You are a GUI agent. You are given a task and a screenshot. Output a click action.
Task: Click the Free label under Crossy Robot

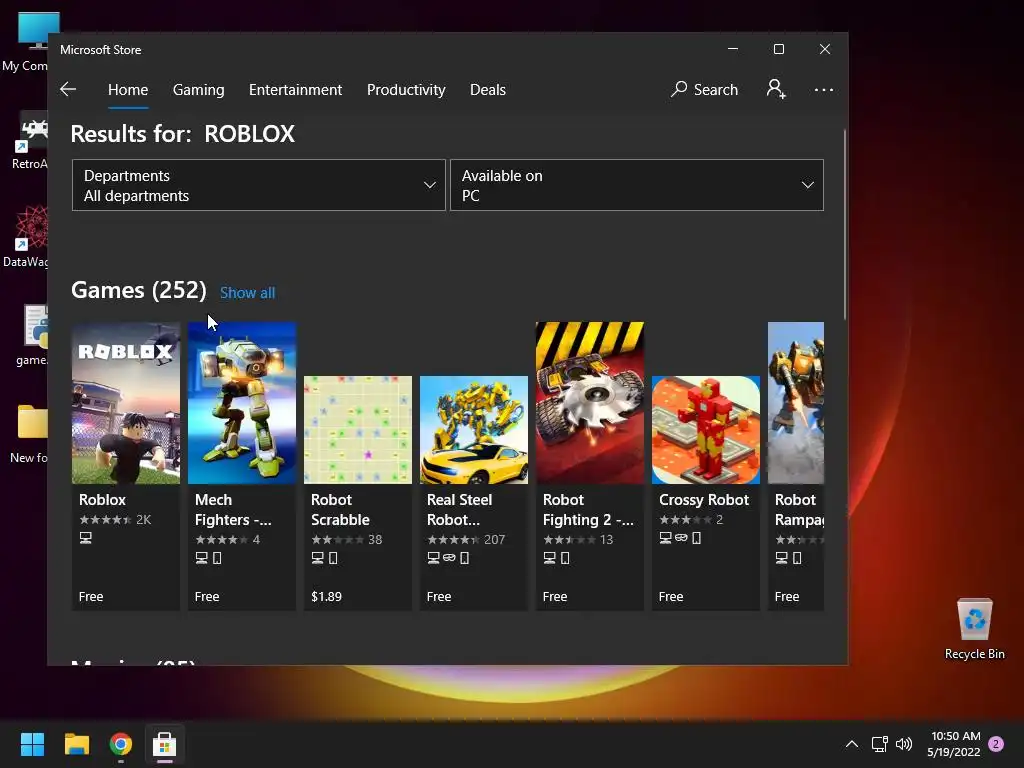[x=671, y=596]
